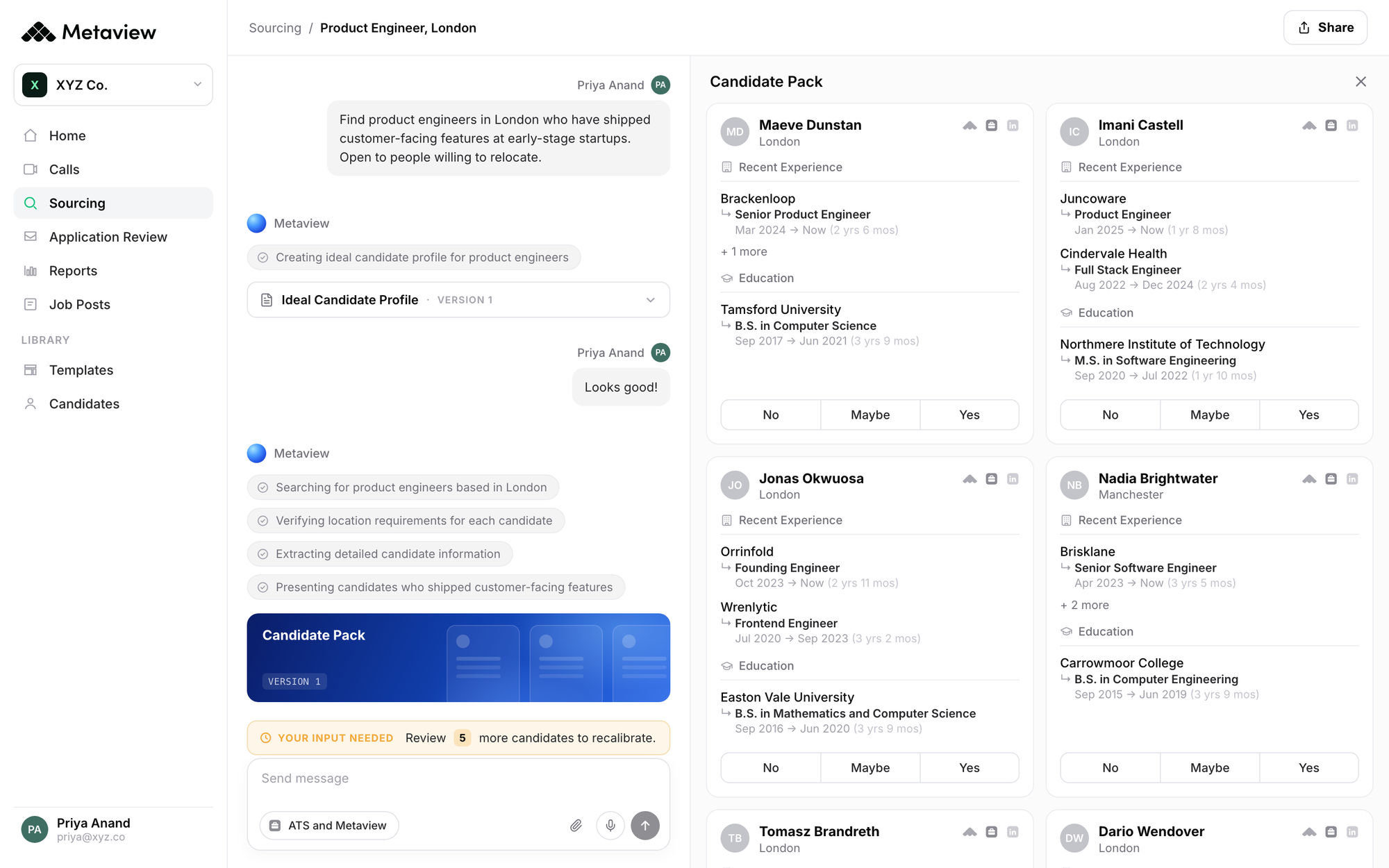
Task: Mark Nadia Brightwater as No
Action: pos(1111,768)
